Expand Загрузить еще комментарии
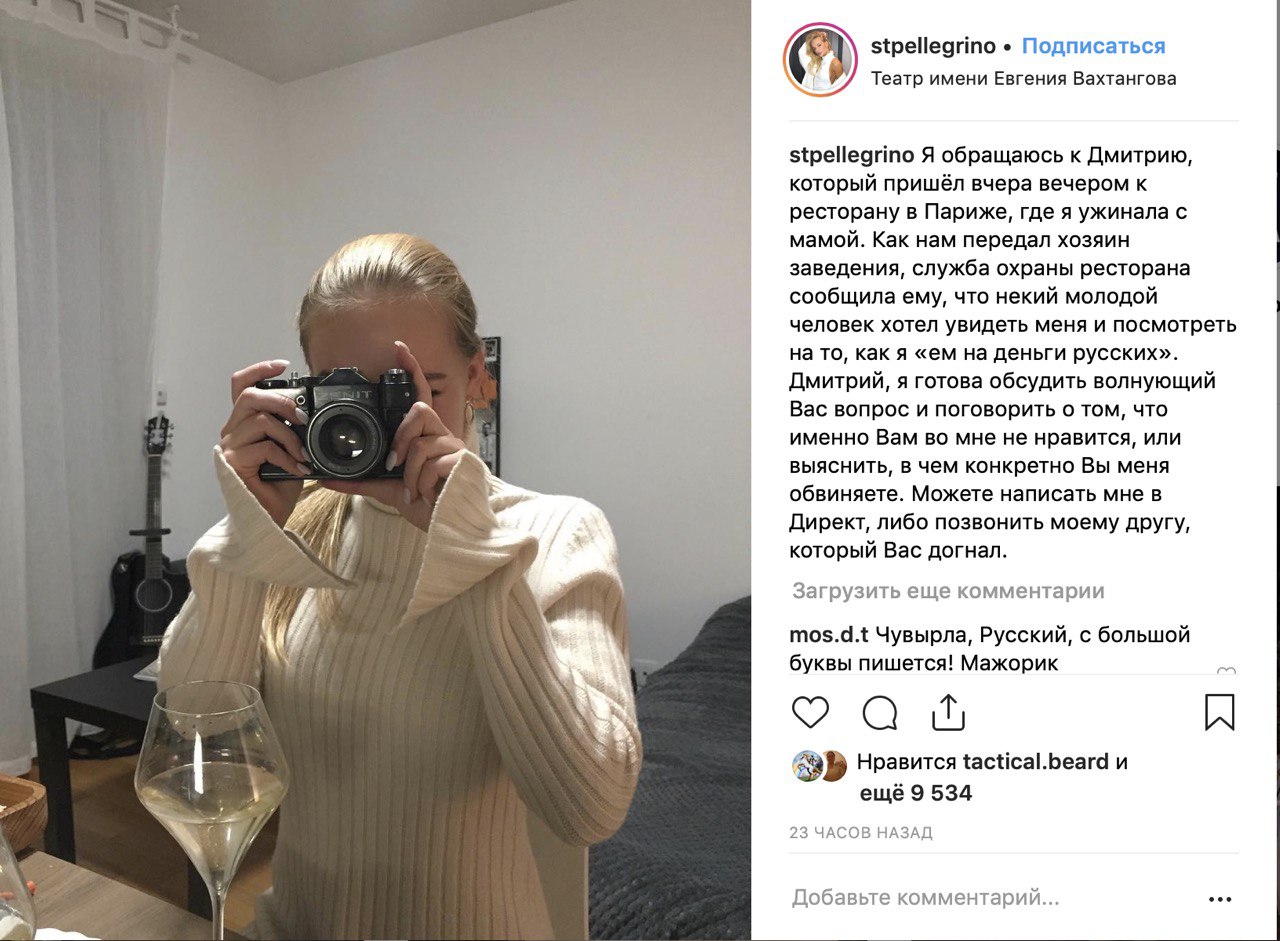The image size is (1280, 941). (948, 591)
